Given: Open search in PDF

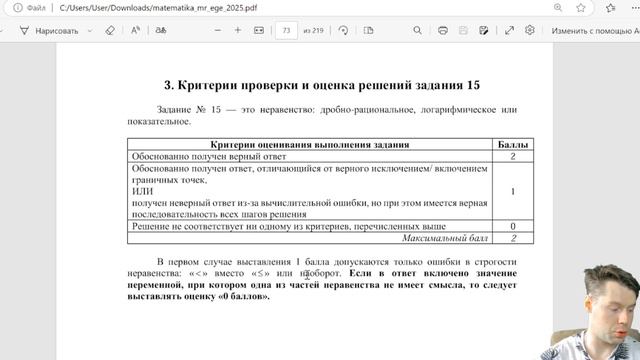Looking at the screenshot, I should point(417,31).
